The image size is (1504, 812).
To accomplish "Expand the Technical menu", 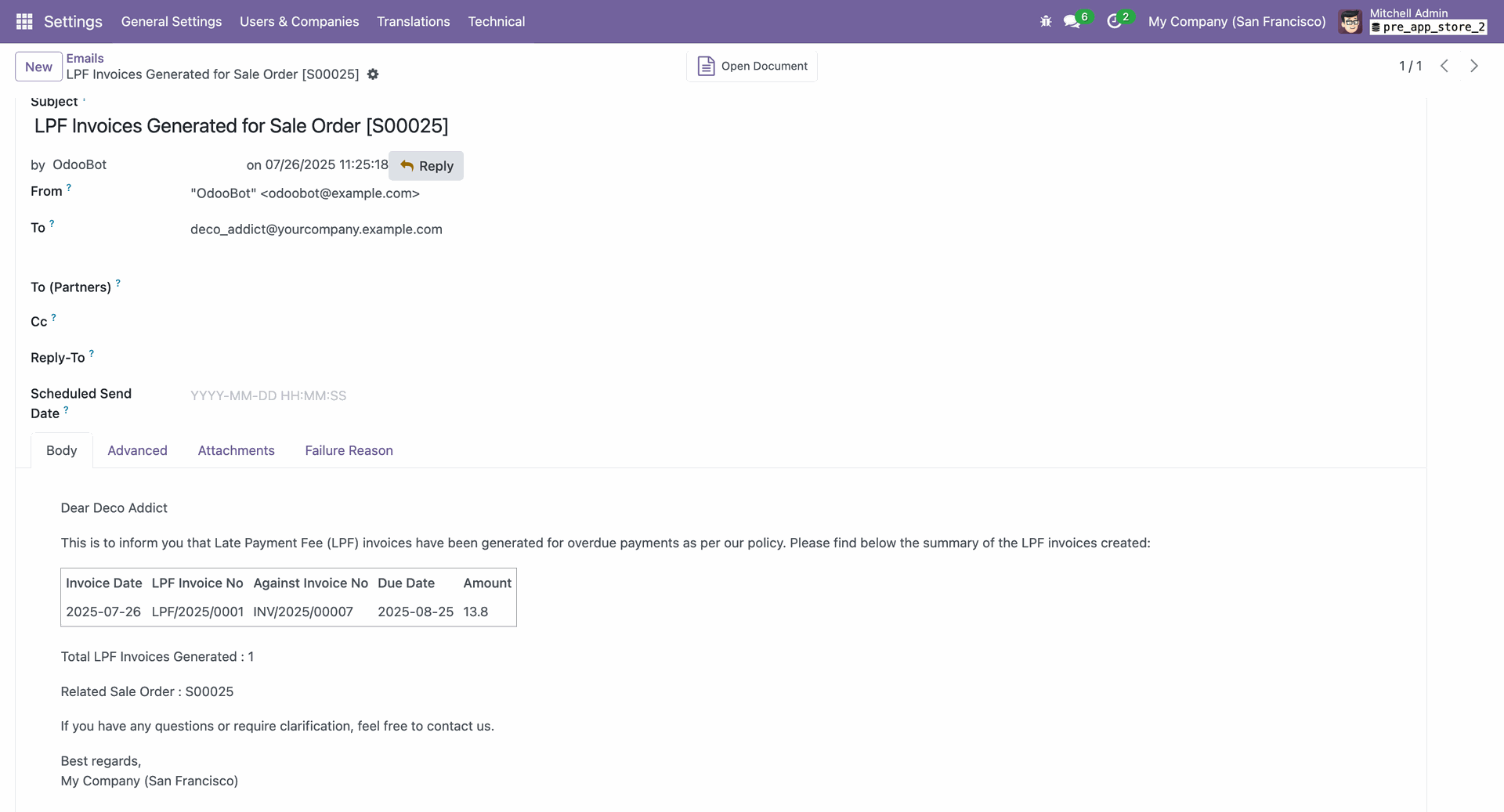I will tap(496, 21).
